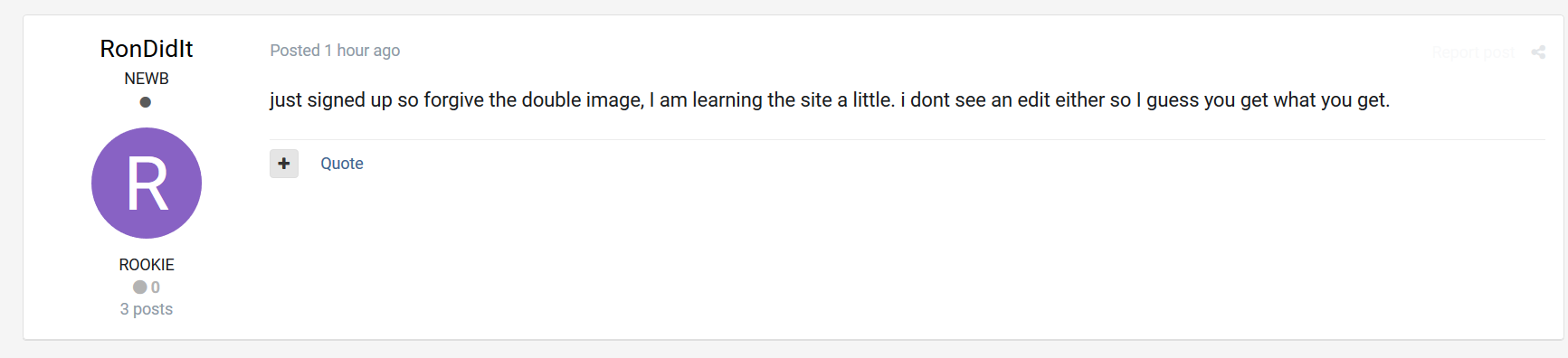The width and height of the screenshot is (1568, 358).
Task: Click the gray page background below card
Action: 784,350
